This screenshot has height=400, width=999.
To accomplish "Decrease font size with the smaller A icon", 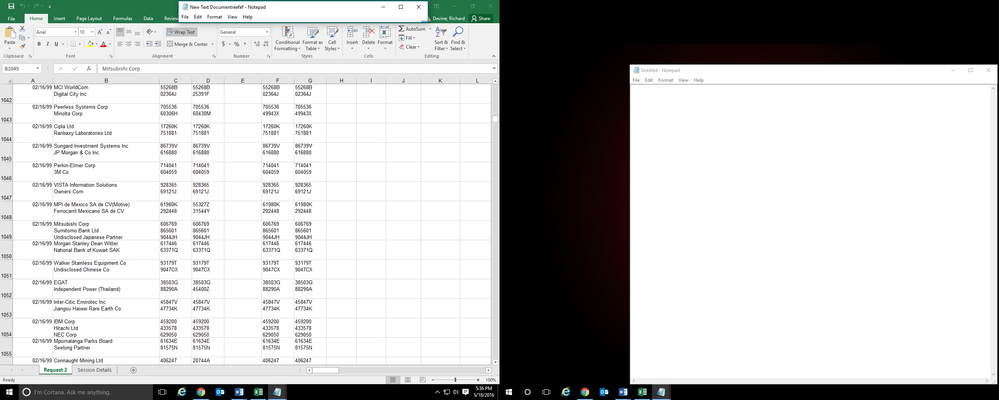I will tap(109, 32).
